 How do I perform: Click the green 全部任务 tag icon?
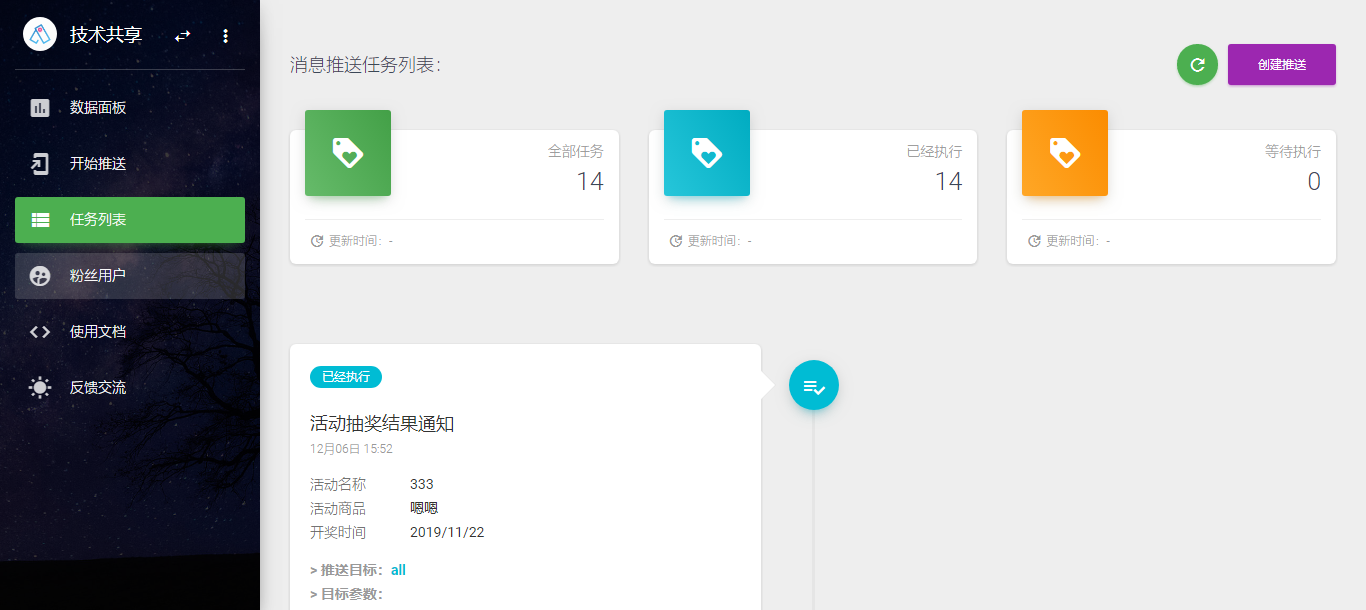[348, 153]
